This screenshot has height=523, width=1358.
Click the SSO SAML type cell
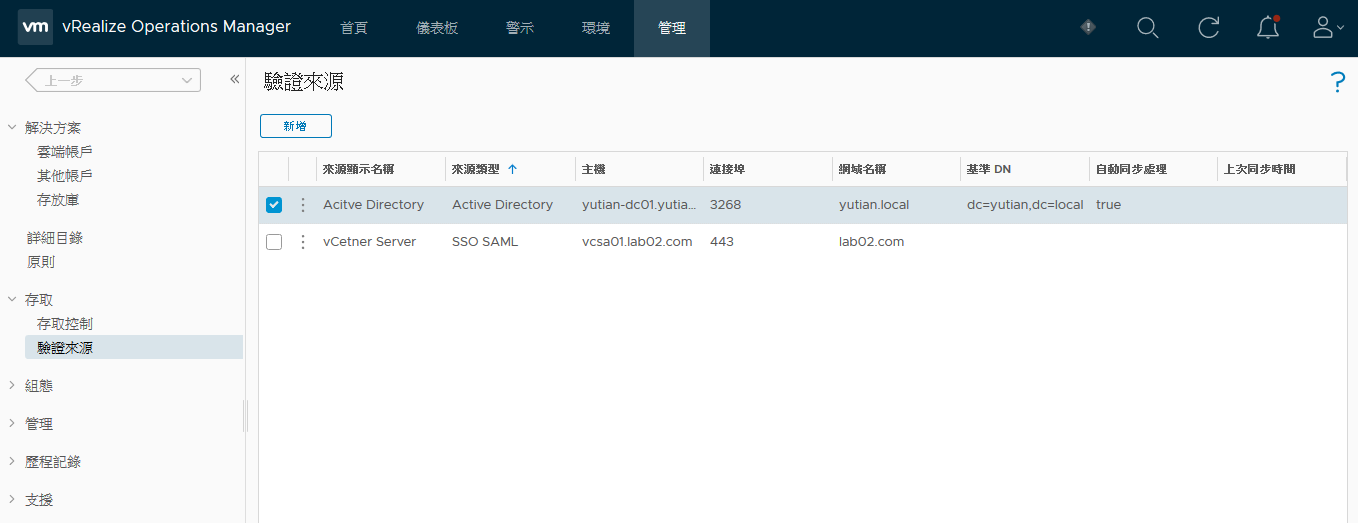[x=485, y=242]
